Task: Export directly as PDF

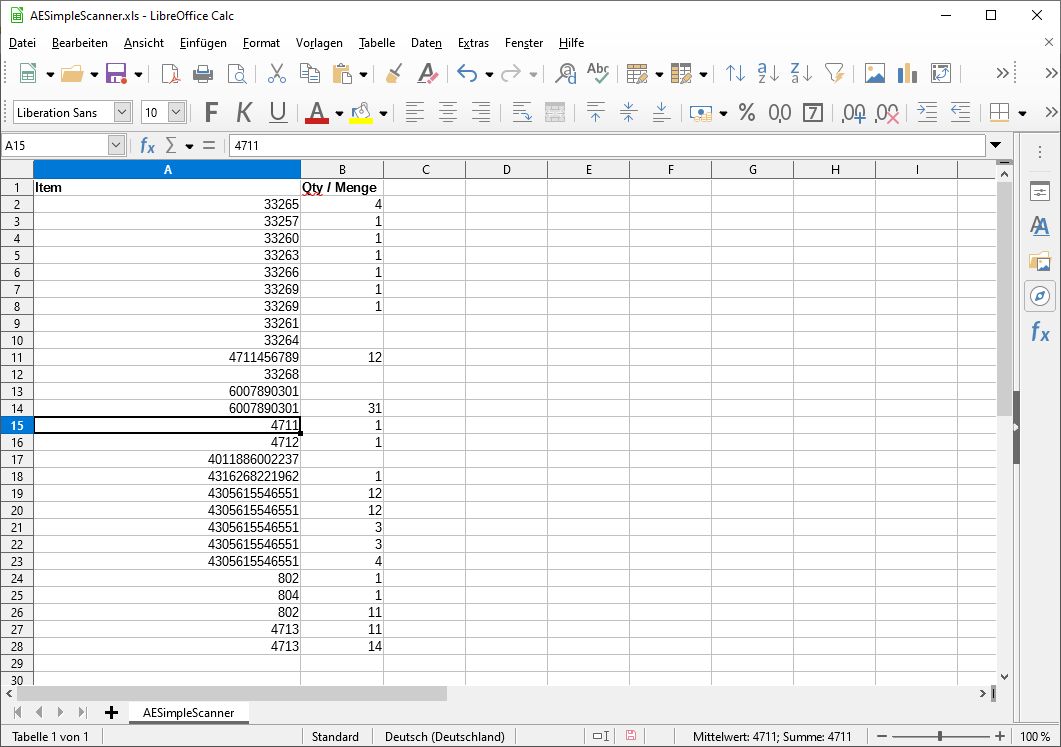Action: pyautogui.click(x=171, y=73)
